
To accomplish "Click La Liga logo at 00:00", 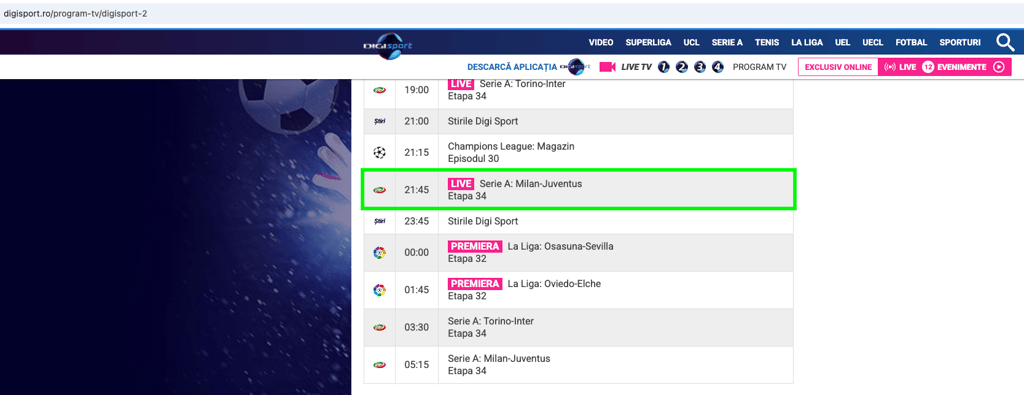I will 379,253.
